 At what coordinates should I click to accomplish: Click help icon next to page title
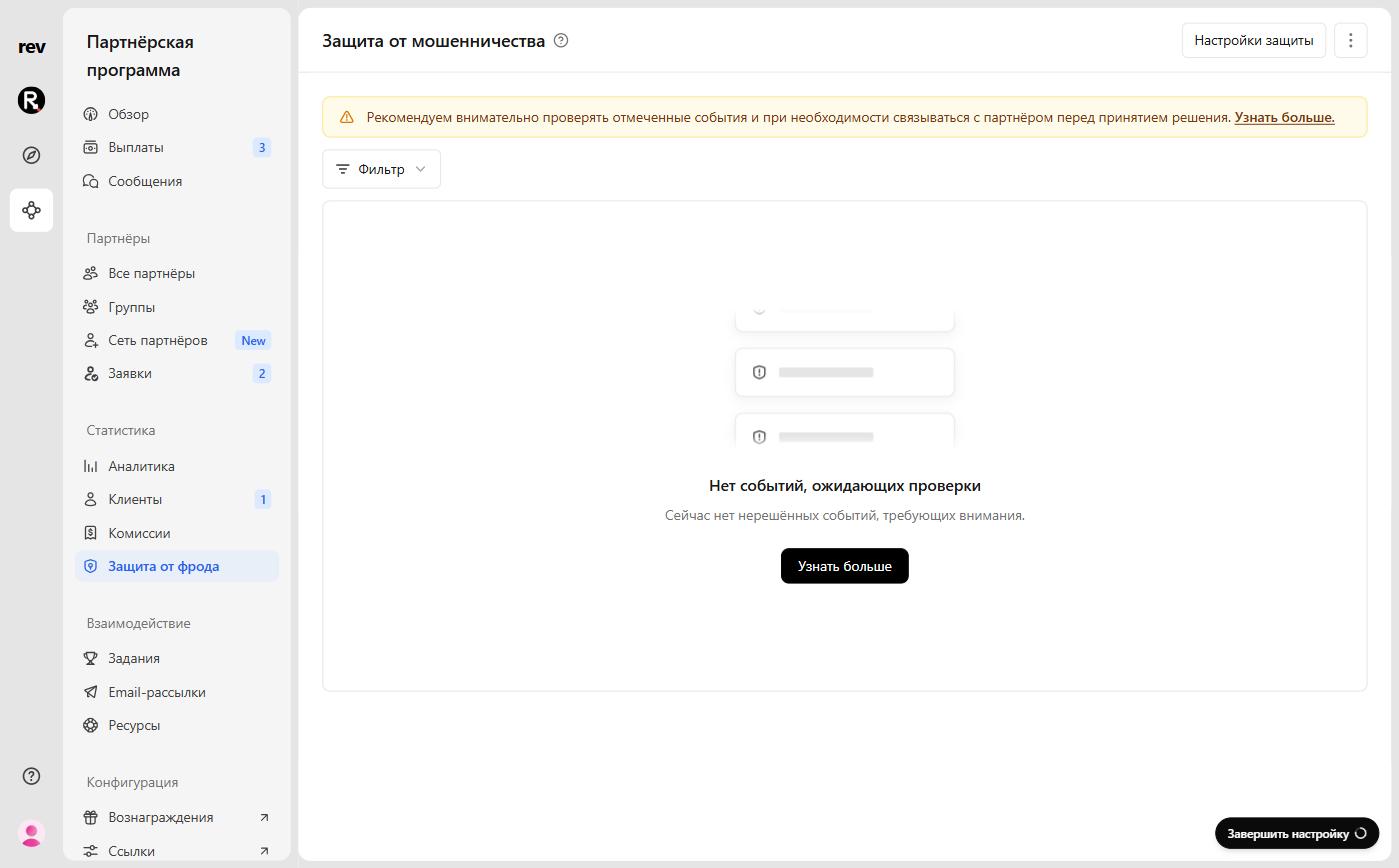coord(561,41)
